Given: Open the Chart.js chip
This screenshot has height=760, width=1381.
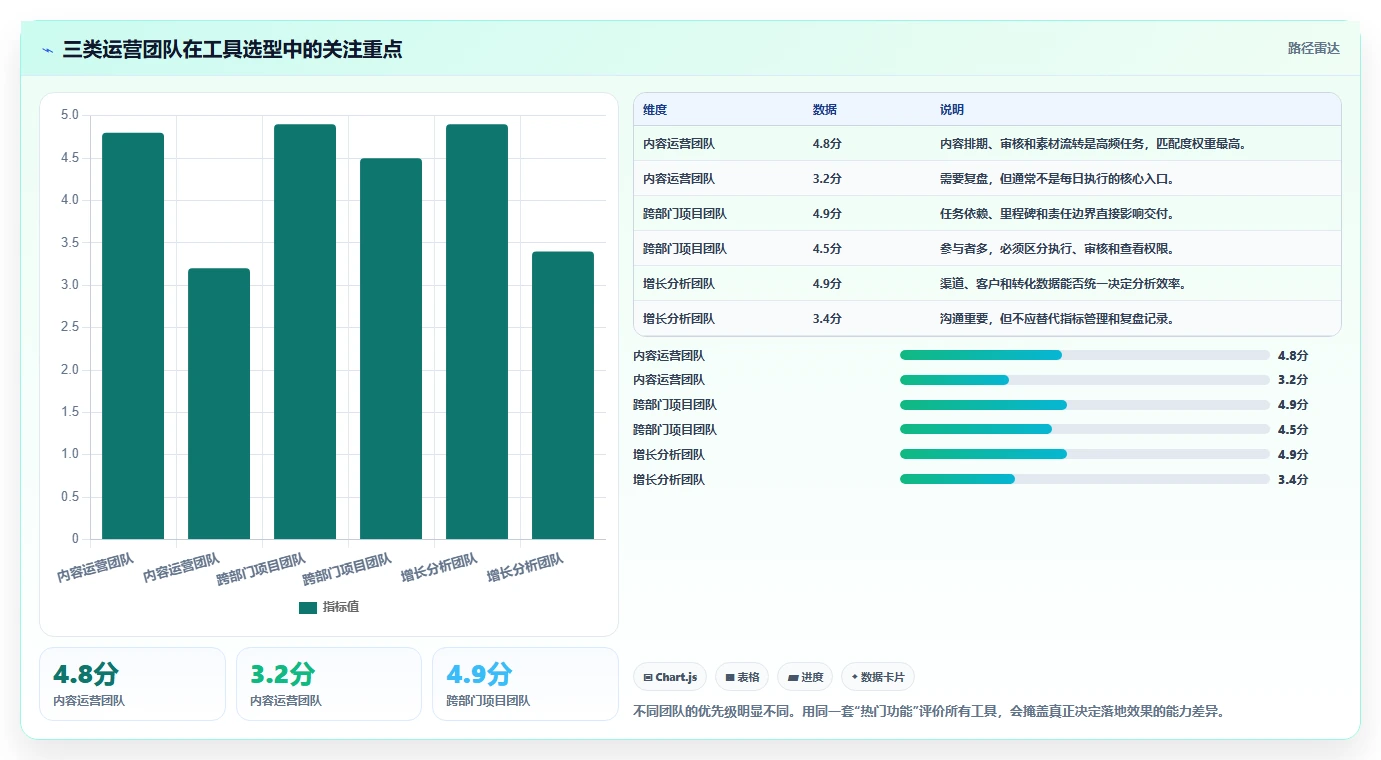Looking at the screenshot, I should (670, 677).
